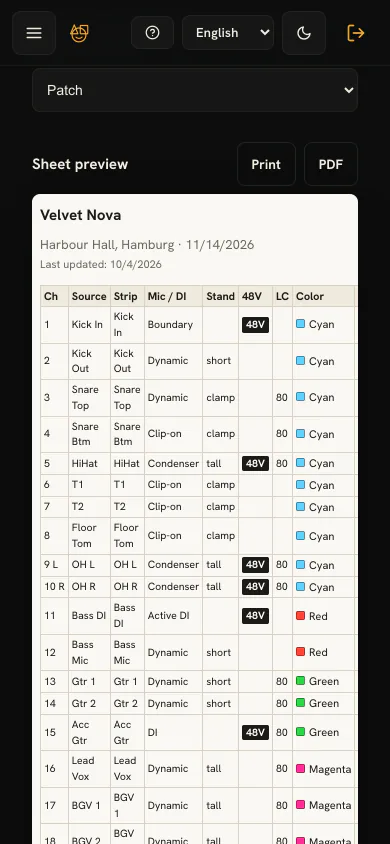Click tall stand cell in HiHat row
This screenshot has height=844, width=390.
tap(221, 463)
